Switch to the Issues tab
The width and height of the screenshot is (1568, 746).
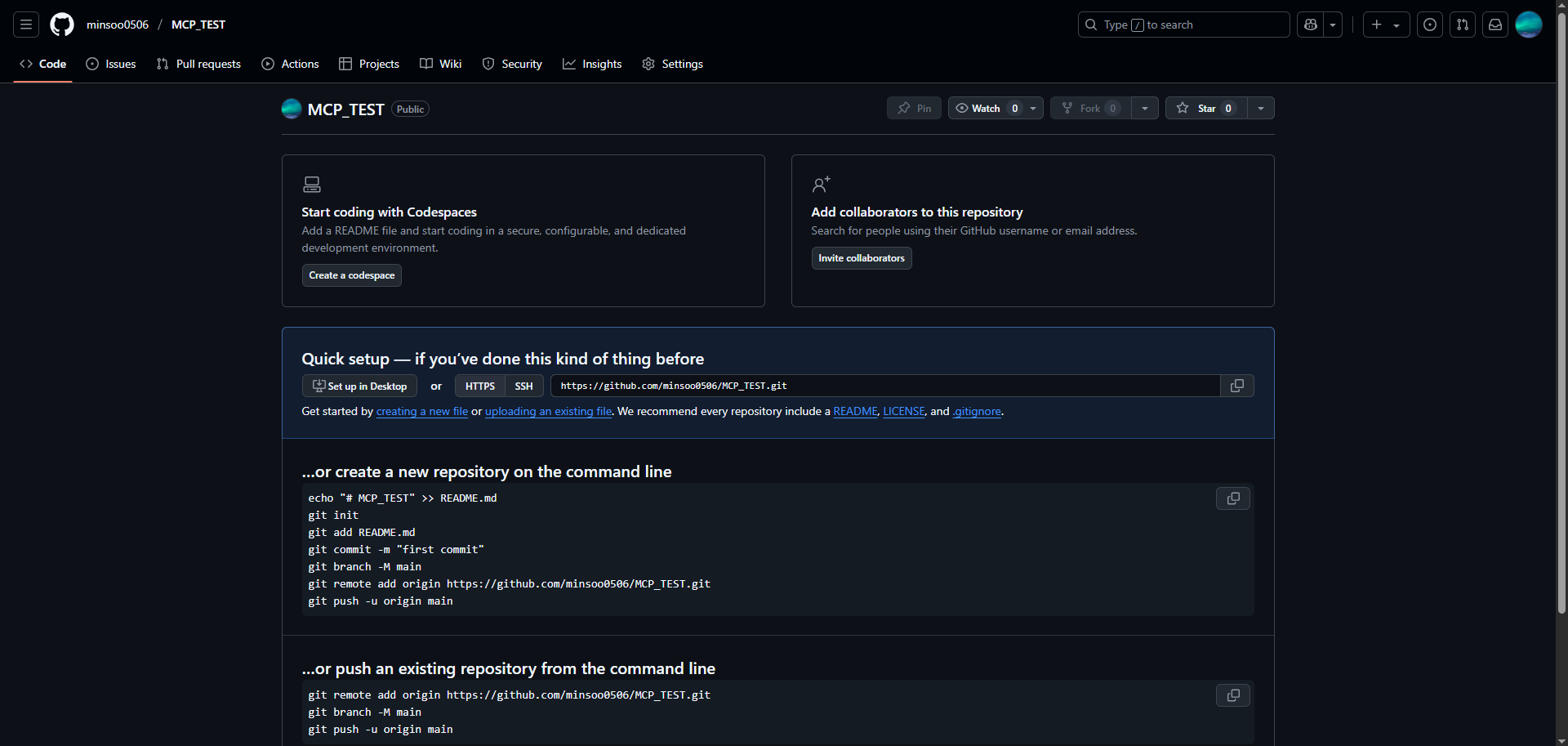(111, 64)
